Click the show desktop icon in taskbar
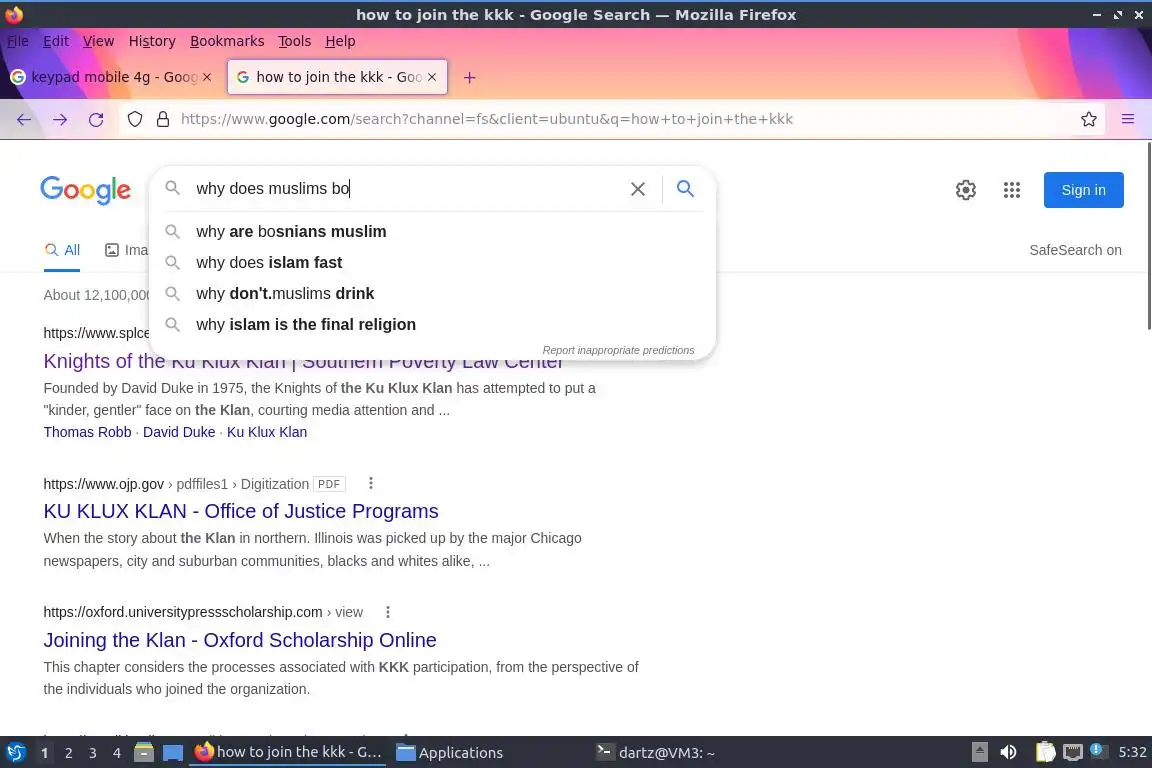The image size is (1152, 768). point(173,752)
